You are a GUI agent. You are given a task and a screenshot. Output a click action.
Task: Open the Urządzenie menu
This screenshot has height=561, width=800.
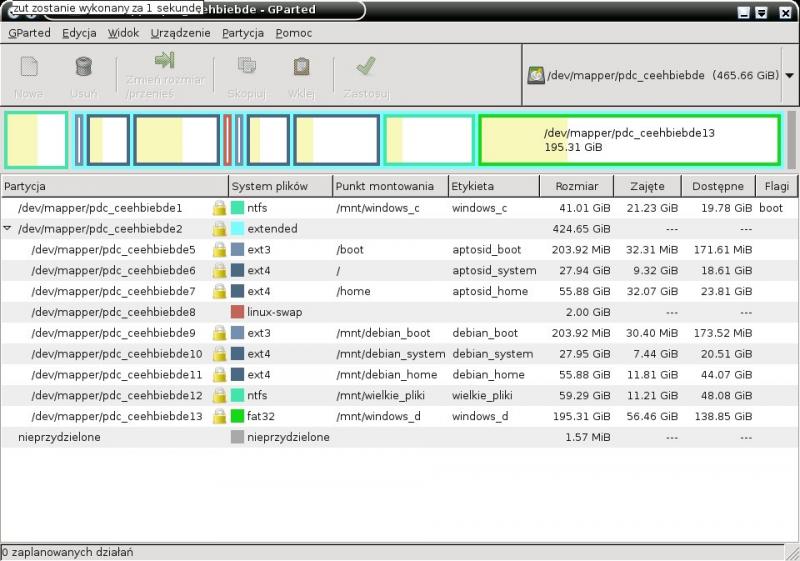pyautogui.click(x=180, y=33)
